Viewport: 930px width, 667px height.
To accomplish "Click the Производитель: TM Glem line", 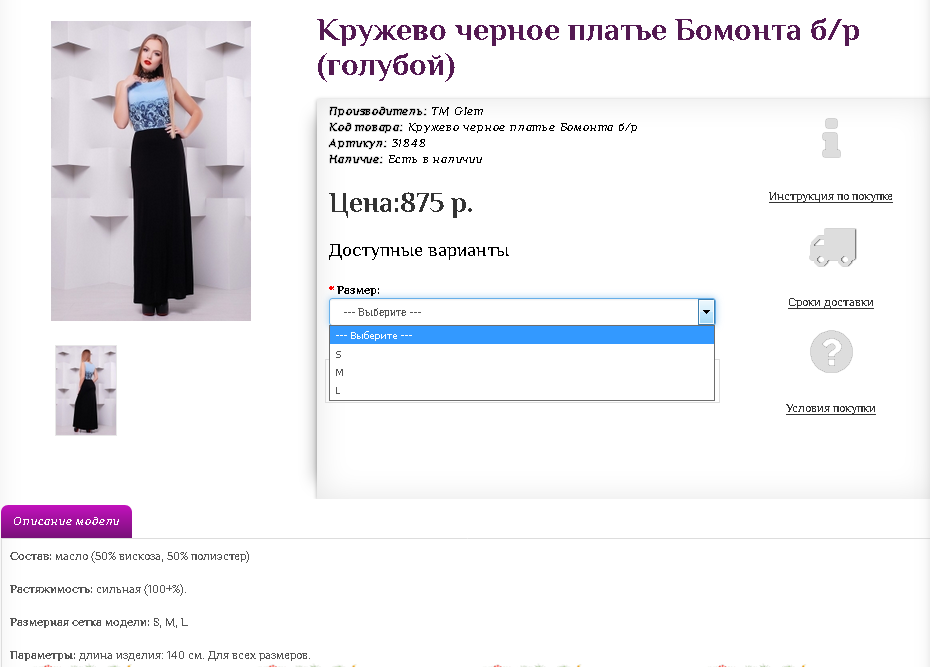I will tap(406, 111).
